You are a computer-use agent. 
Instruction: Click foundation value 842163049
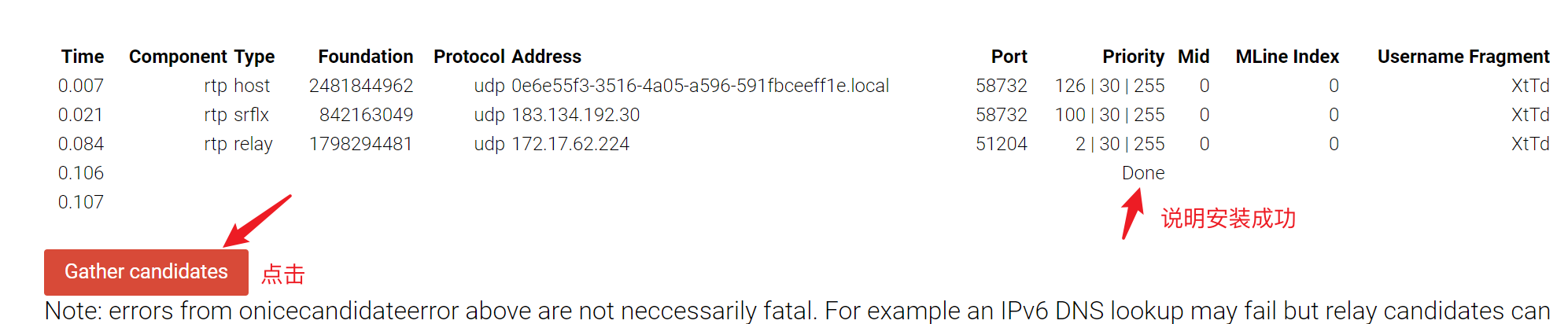[x=366, y=115]
